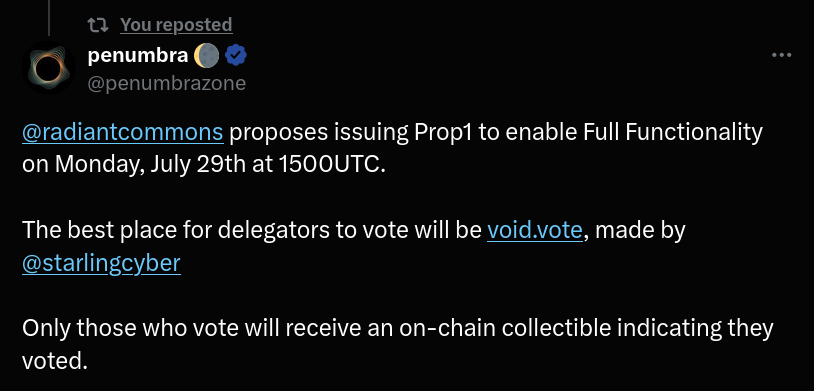Click the thread connector line above the avatar

click(49, 18)
